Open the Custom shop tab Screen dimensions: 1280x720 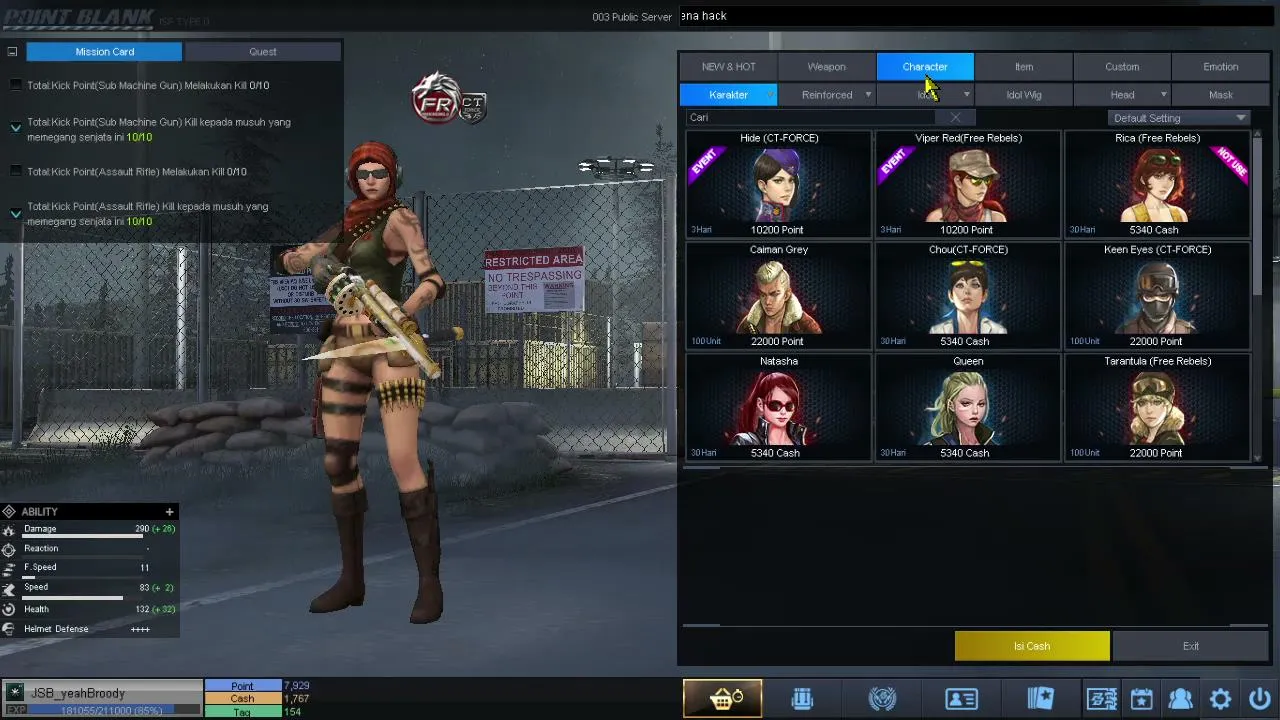tap(1122, 67)
